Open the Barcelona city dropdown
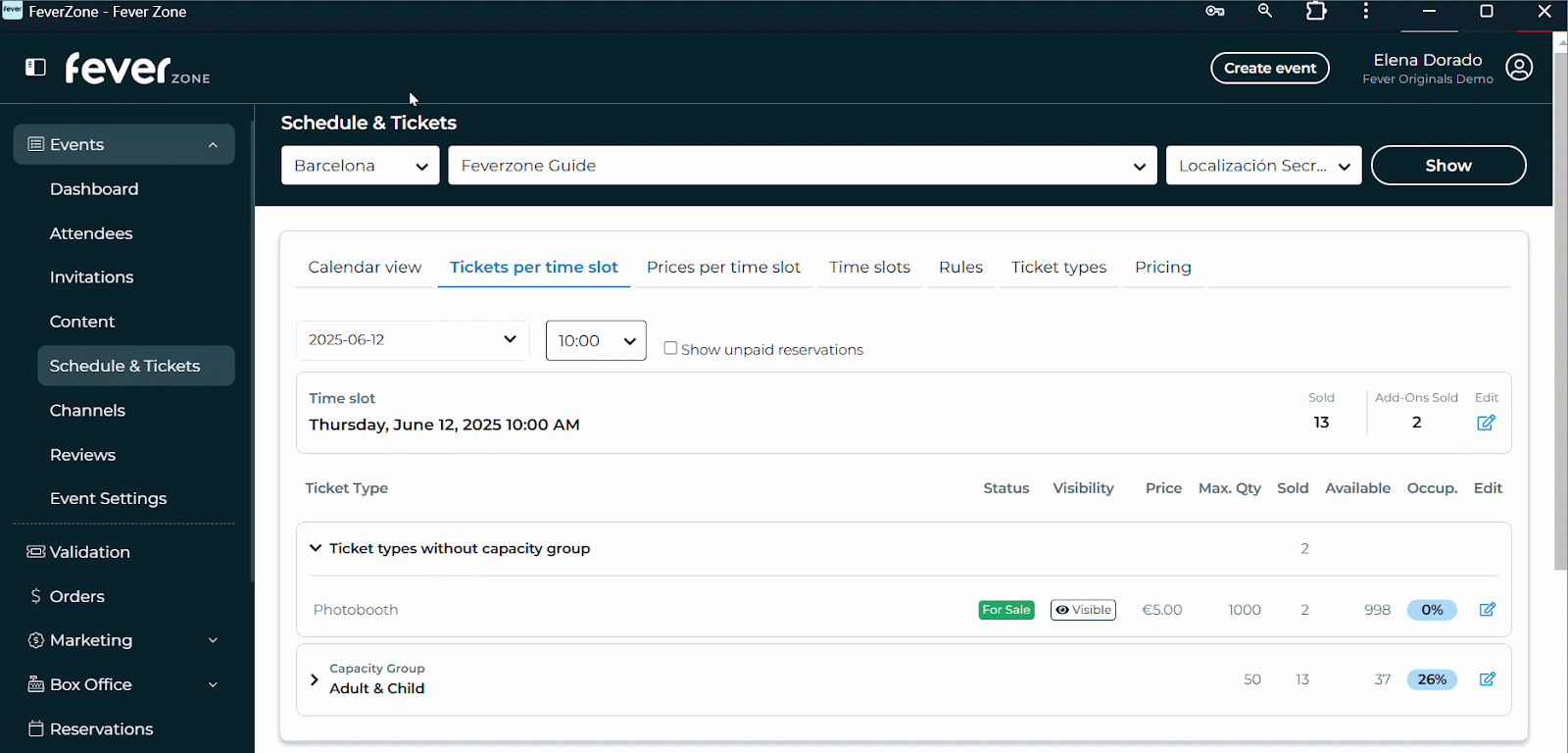 (x=360, y=166)
